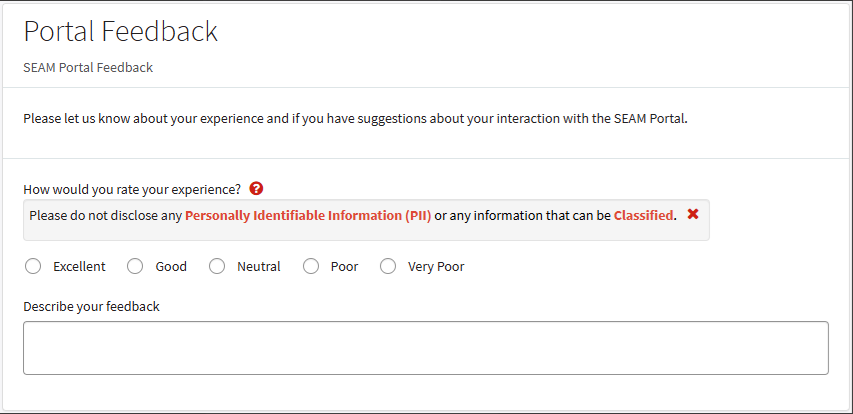Dismiss the PII warning with red X
Viewport: 853px width, 414px height.
693,214
